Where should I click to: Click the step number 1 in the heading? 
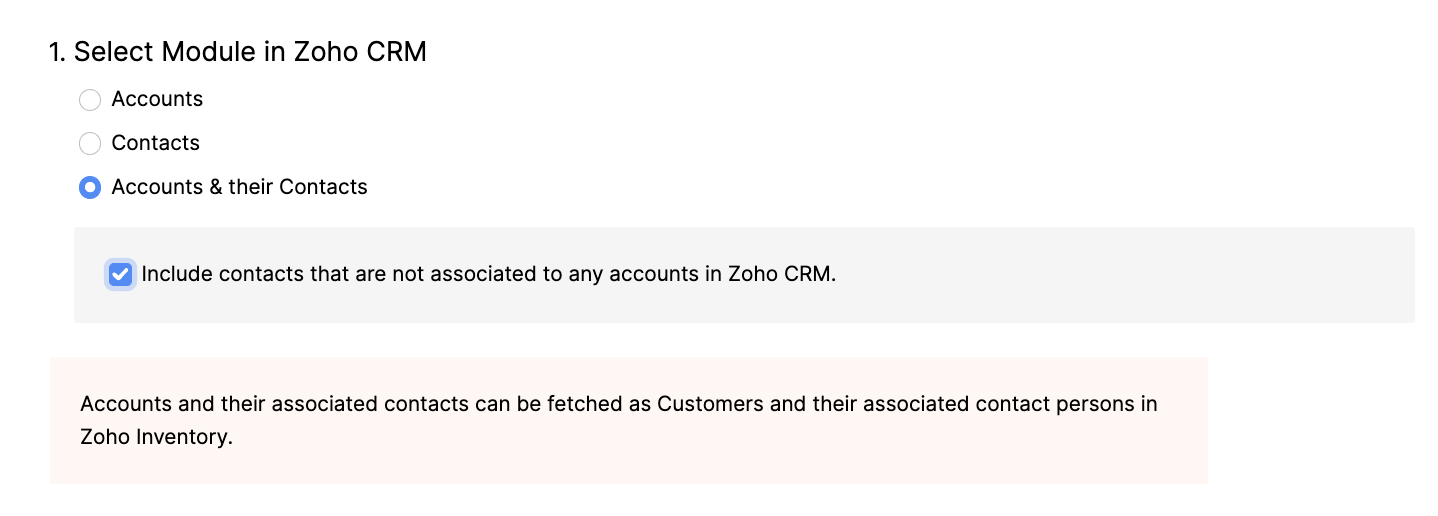(x=56, y=52)
